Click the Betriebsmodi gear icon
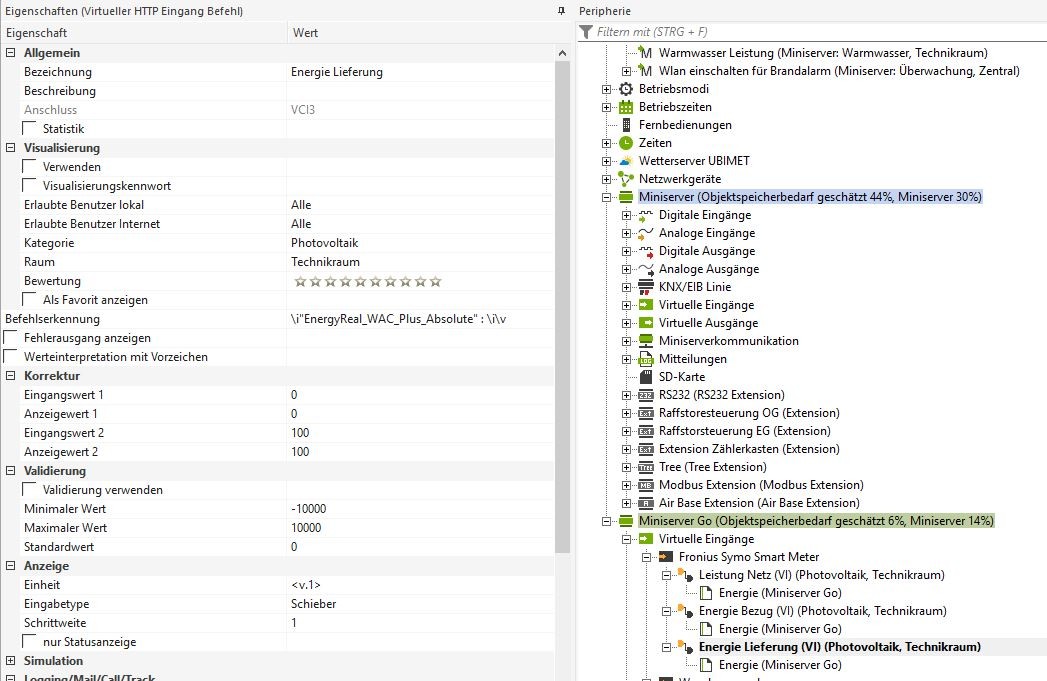 tap(626, 89)
